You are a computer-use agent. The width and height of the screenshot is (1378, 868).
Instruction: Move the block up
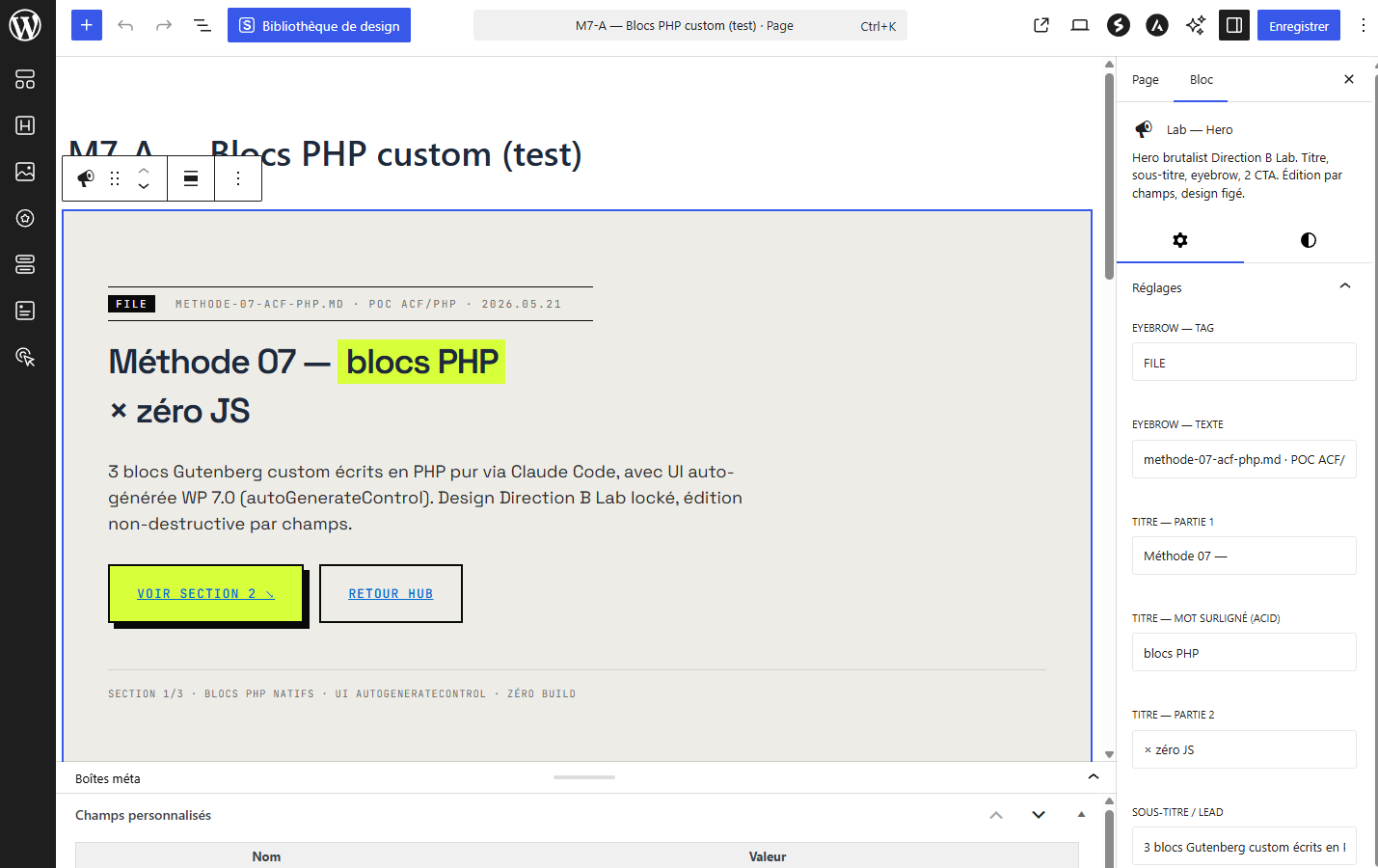(144, 170)
